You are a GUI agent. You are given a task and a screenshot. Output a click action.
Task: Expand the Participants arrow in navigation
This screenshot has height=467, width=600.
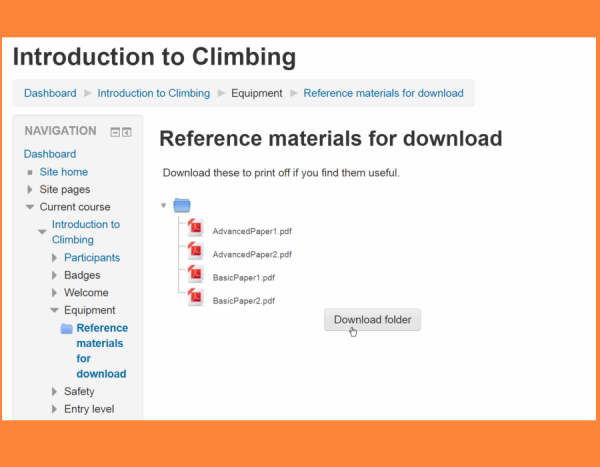(55, 258)
